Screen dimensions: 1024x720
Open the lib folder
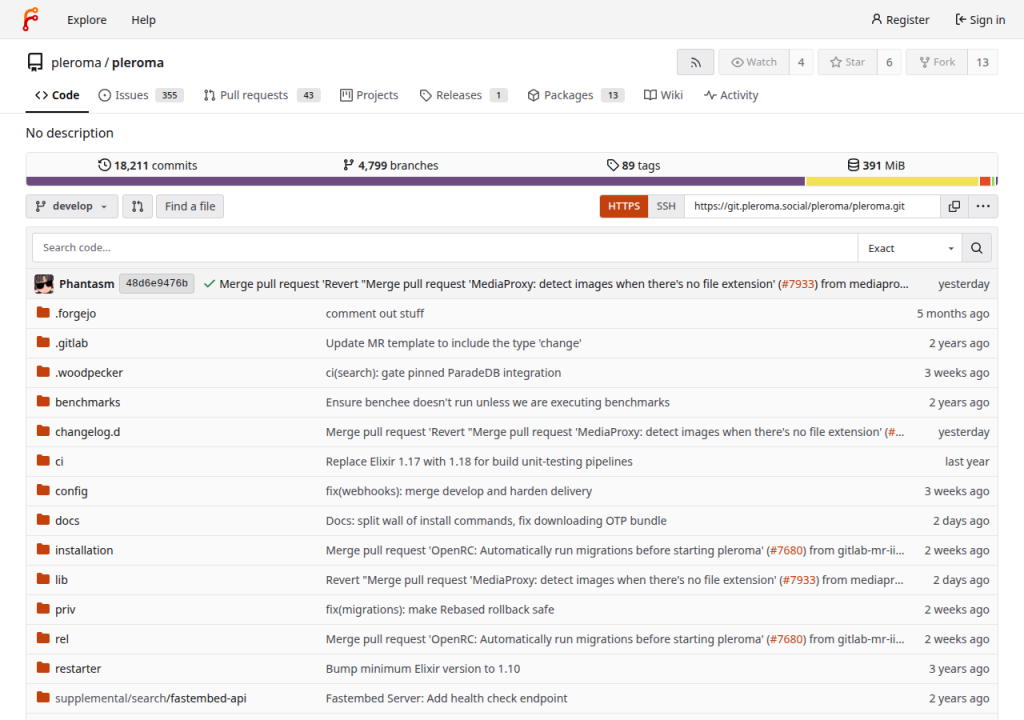coord(61,580)
